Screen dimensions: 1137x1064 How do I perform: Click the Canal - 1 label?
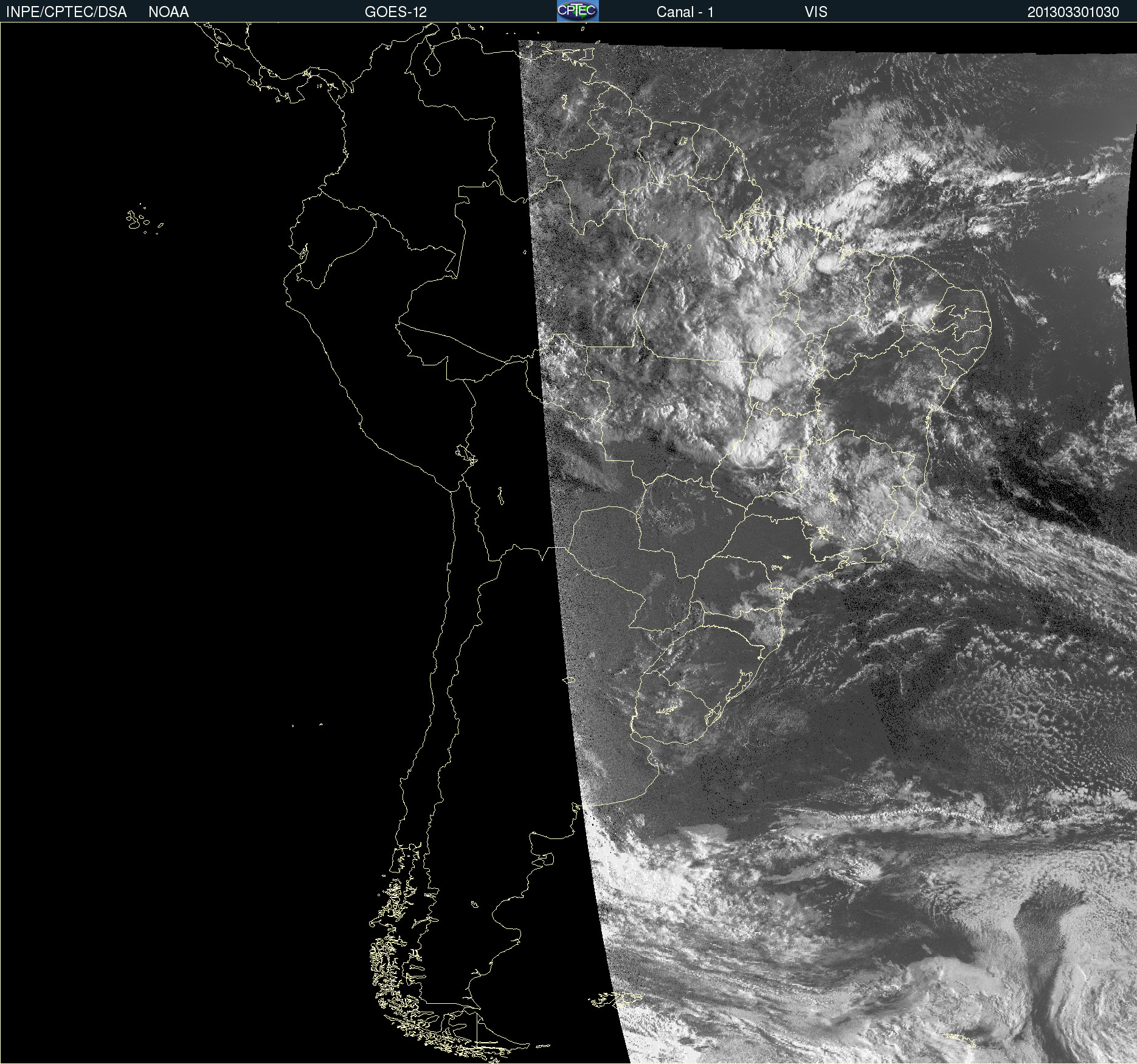[685, 12]
